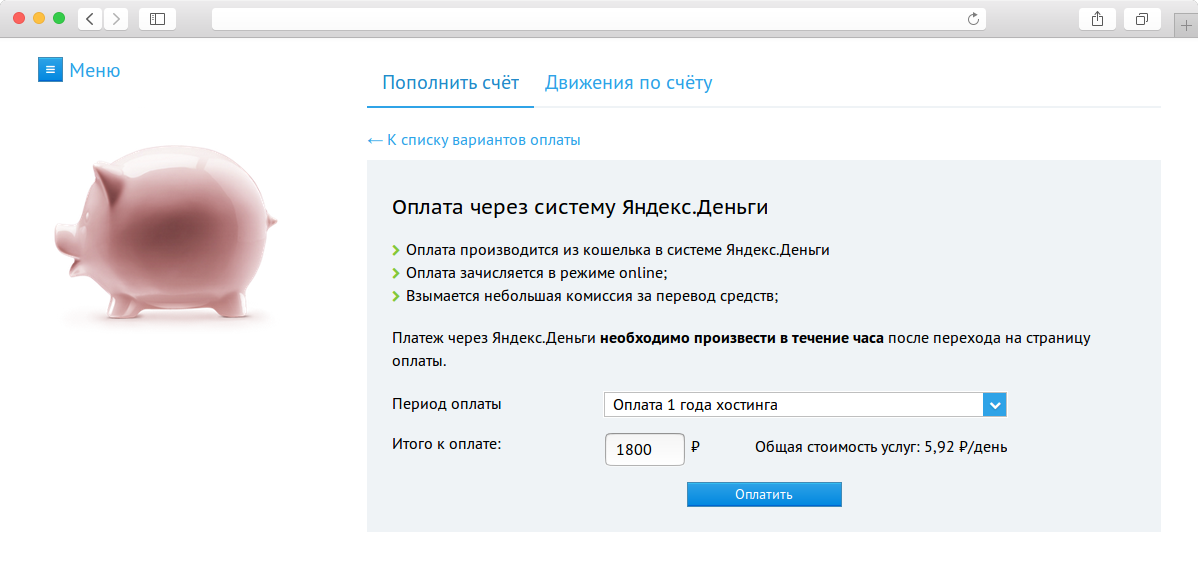Switch to the Пополнить счёт tab
The image size is (1198, 576).
point(451,83)
